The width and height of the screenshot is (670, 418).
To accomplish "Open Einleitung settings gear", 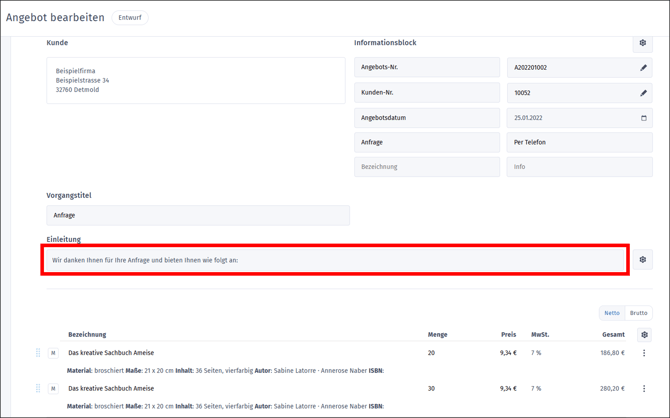I will [642, 260].
